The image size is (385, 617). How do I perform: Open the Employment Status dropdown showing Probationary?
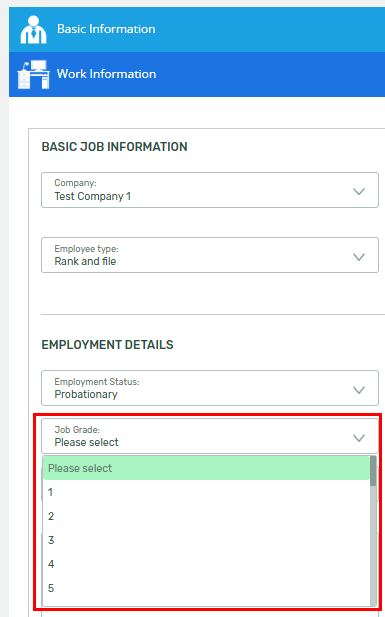pos(210,388)
